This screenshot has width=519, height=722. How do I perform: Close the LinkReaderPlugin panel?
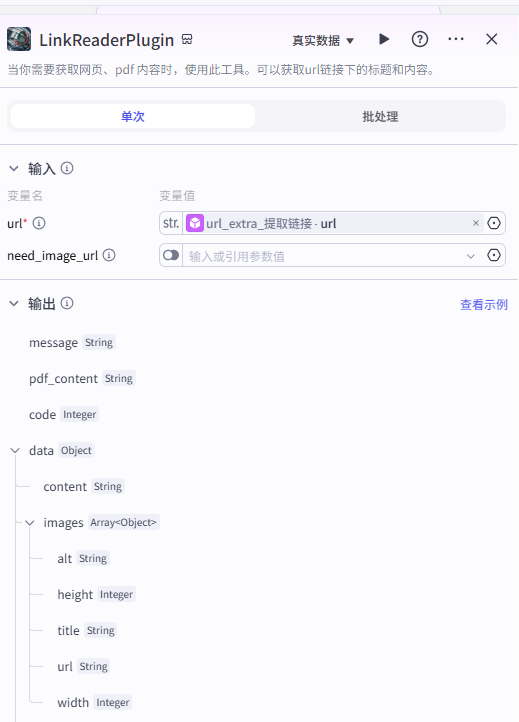[491, 39]
